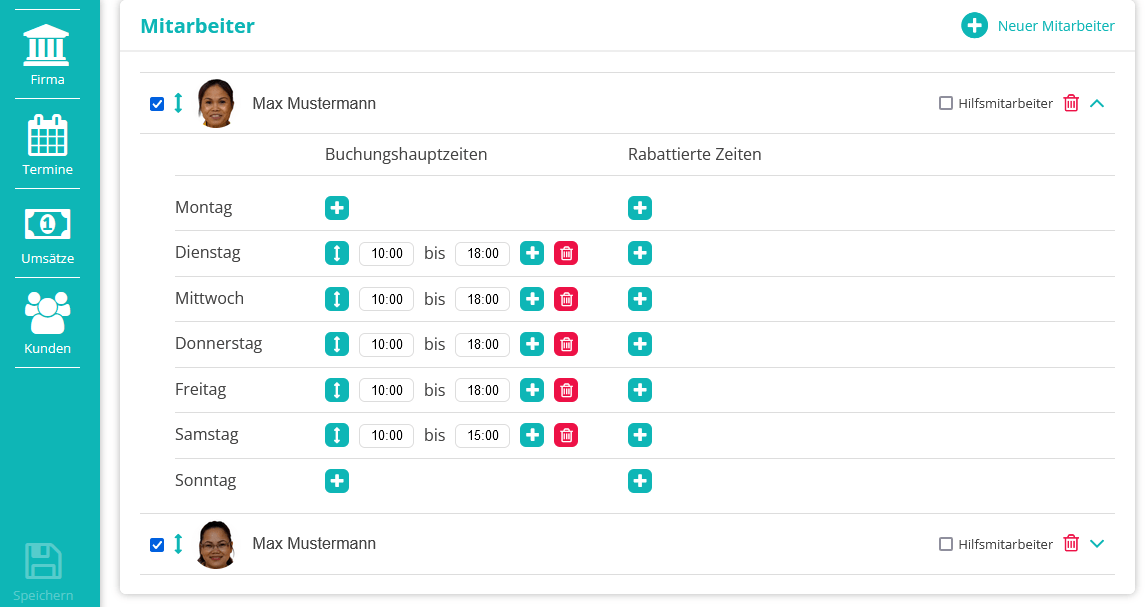
Task: Click the second employee's profile photo
Action: click(216, 544)
